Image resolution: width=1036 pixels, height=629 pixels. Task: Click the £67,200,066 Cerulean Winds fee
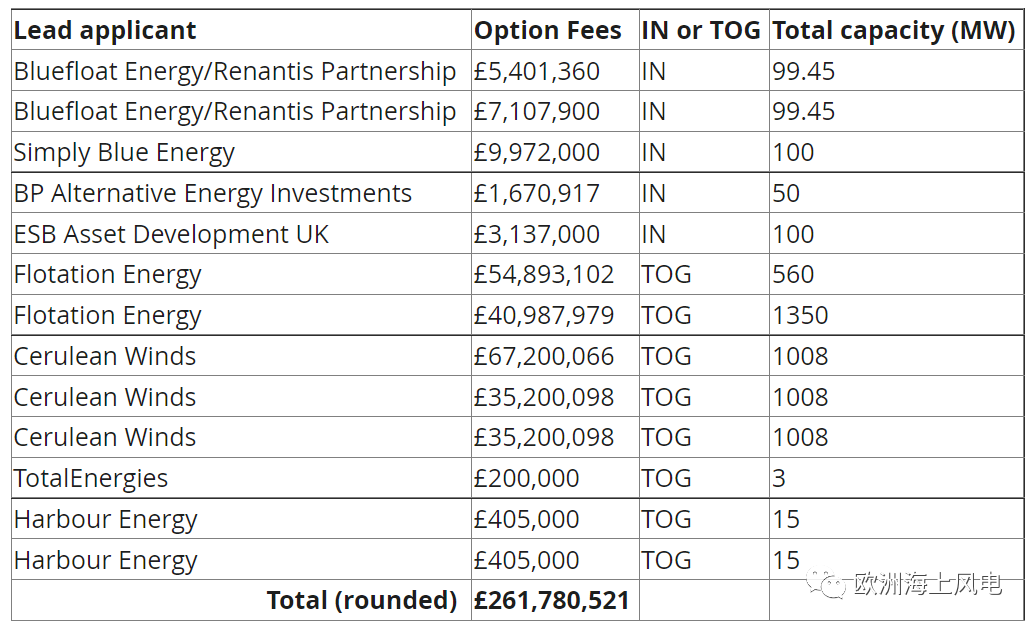[544, 356]
